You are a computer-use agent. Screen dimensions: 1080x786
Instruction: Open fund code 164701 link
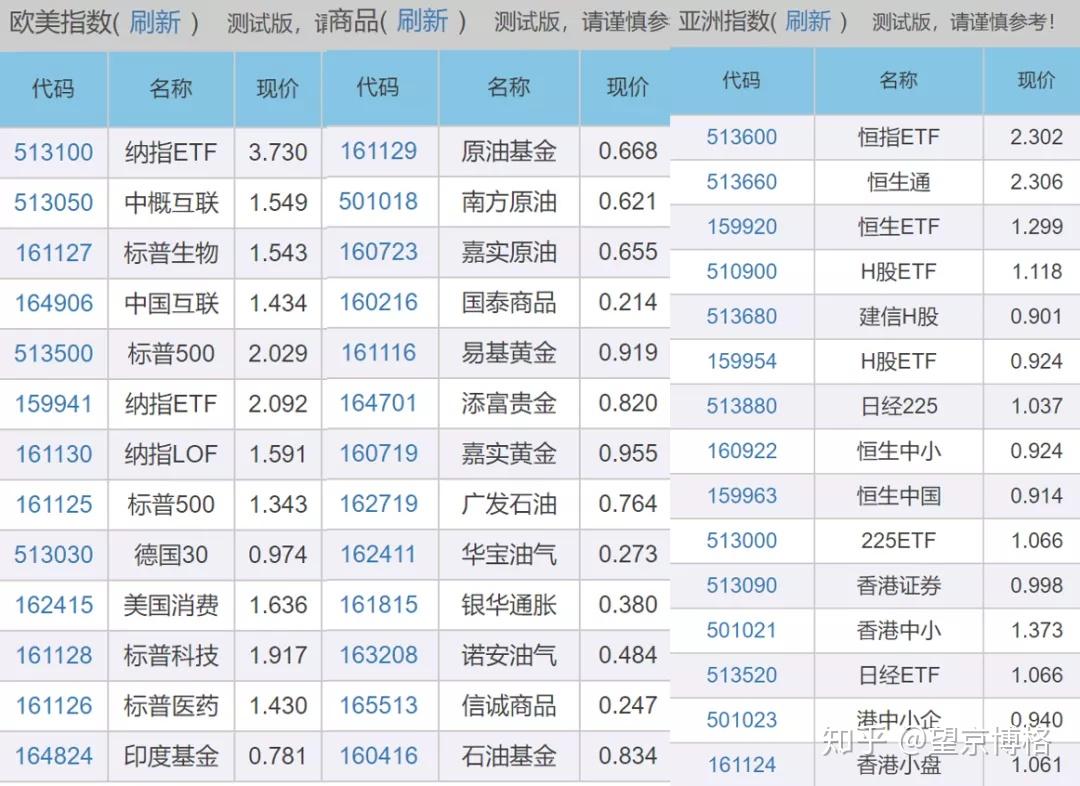coord(379,403)
